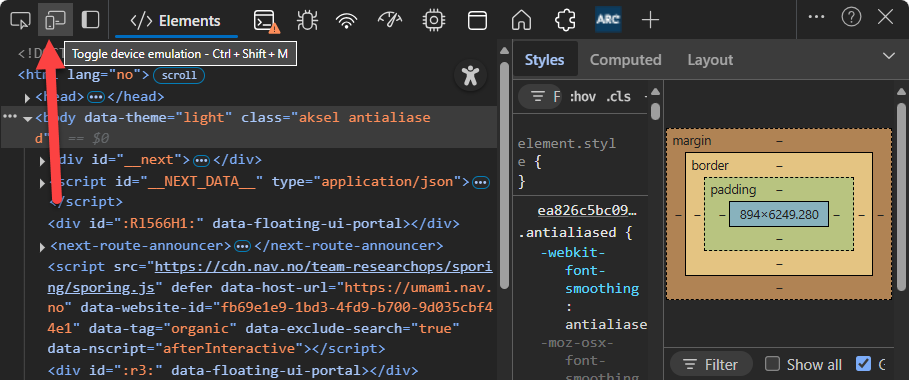Check the Show all checkbox
Screen dimensions: 909x380
coord(772,364)
